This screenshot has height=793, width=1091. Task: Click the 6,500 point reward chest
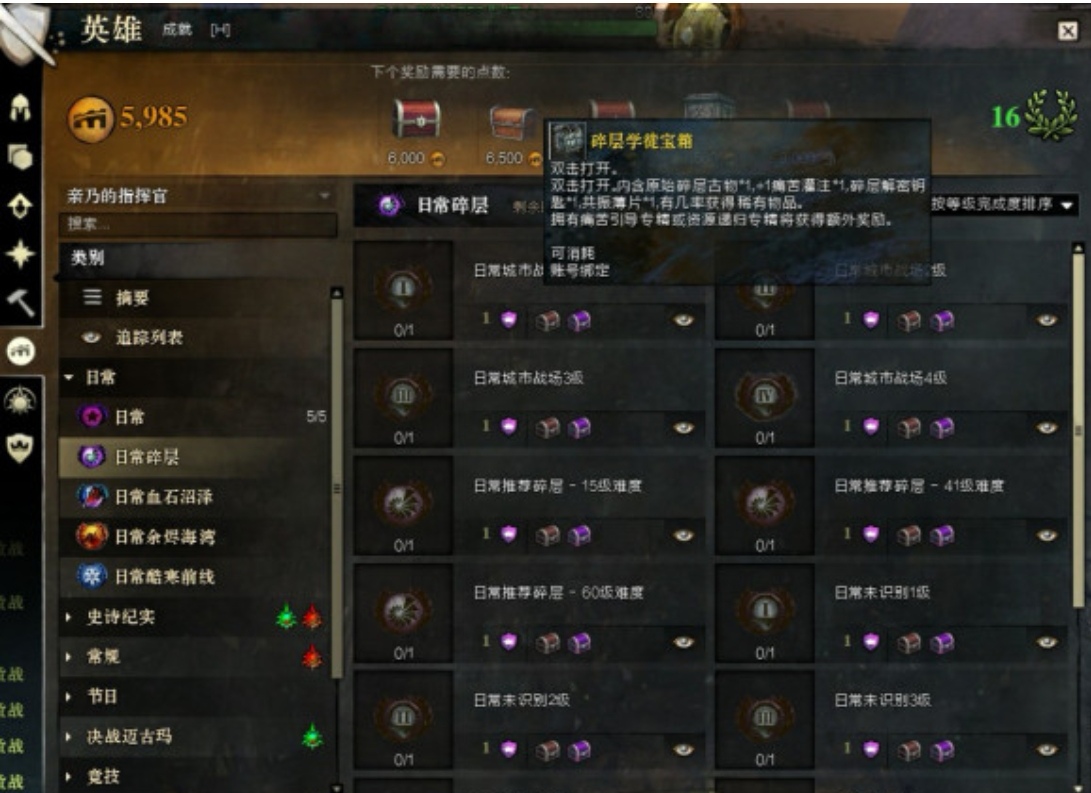pos(511,123)
